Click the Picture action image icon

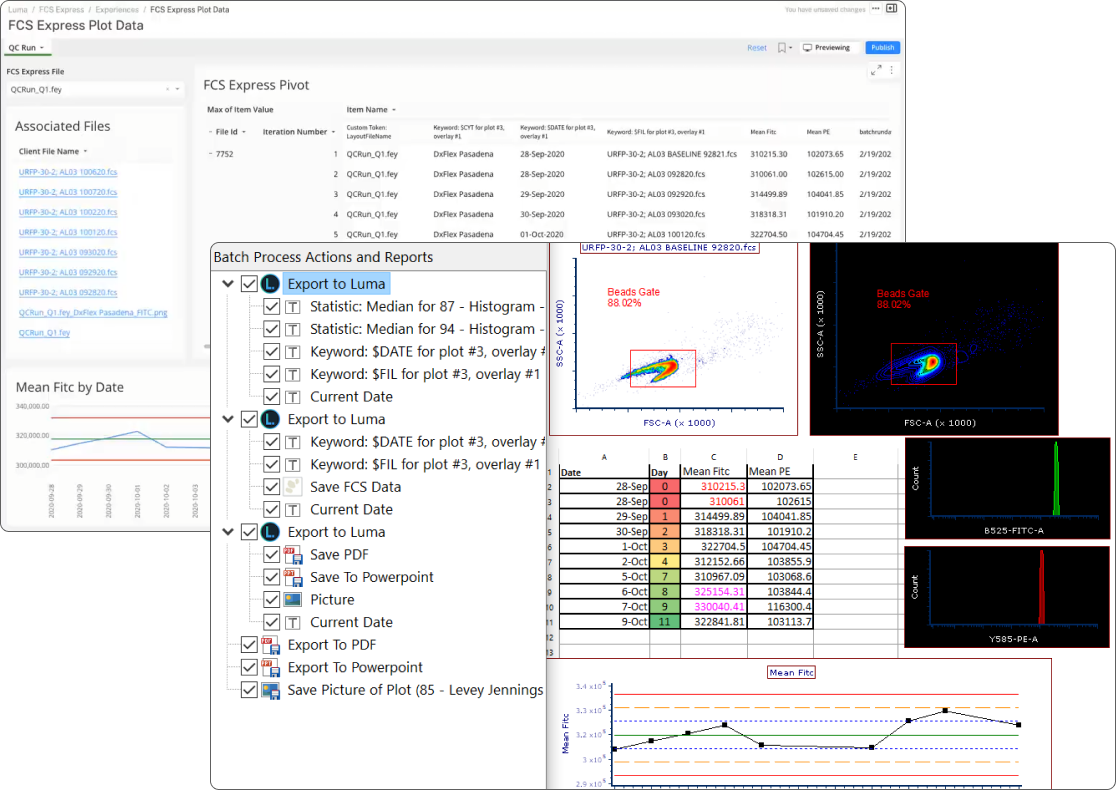click(293, 600)
